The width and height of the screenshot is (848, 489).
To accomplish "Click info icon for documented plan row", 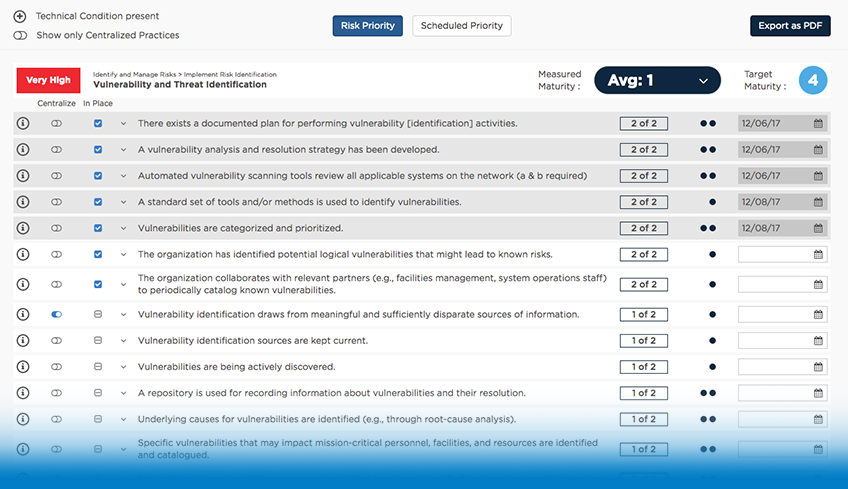I will pos(23,123).
